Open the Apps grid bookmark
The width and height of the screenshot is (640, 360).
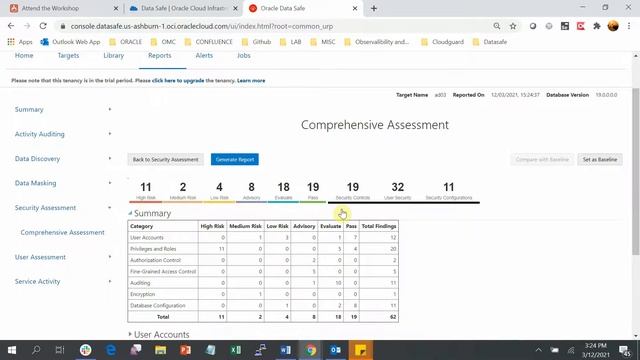pyautogui.click(x=20, y=42)
